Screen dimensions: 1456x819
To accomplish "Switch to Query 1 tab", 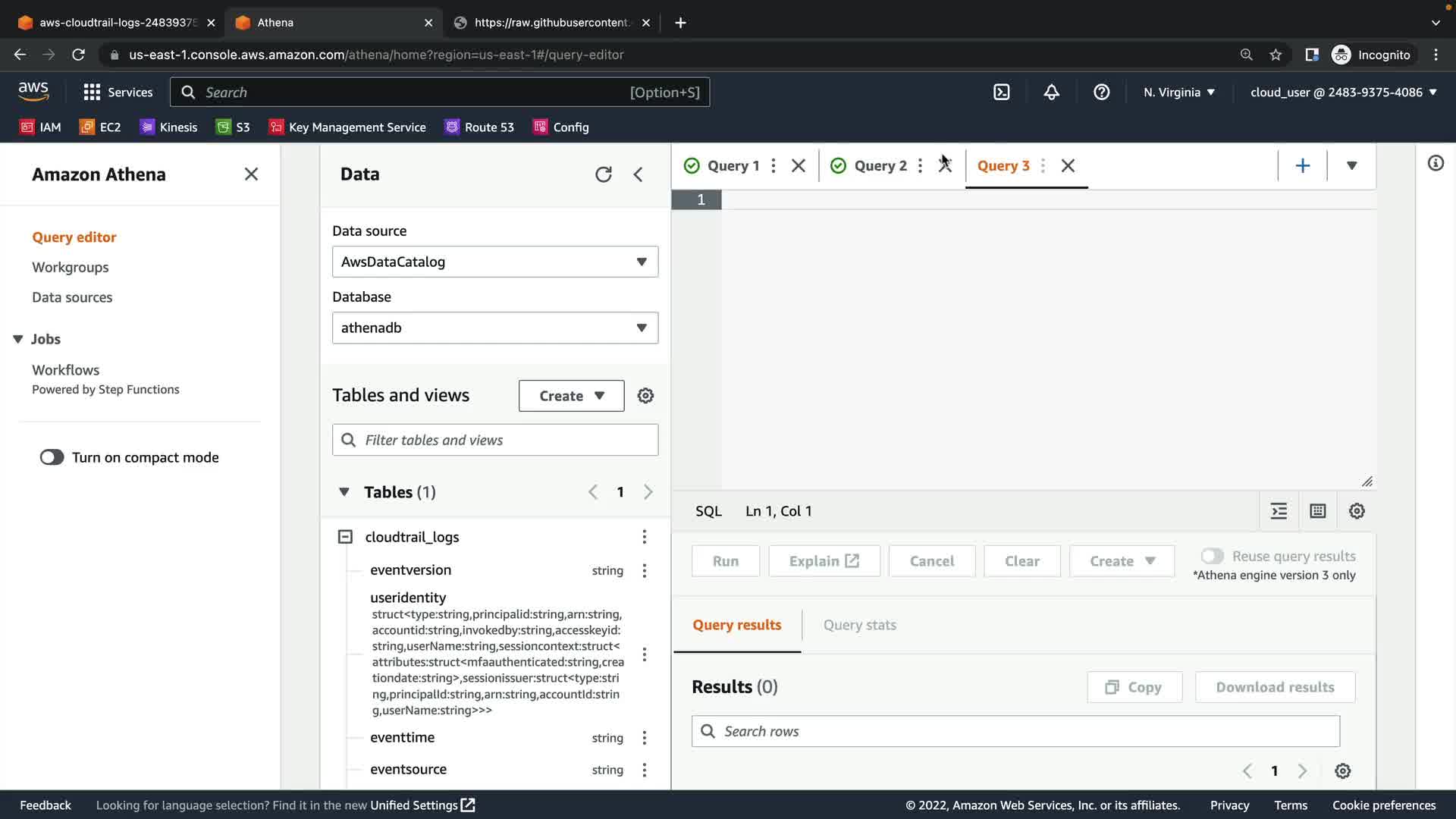I will coord(733,165).
